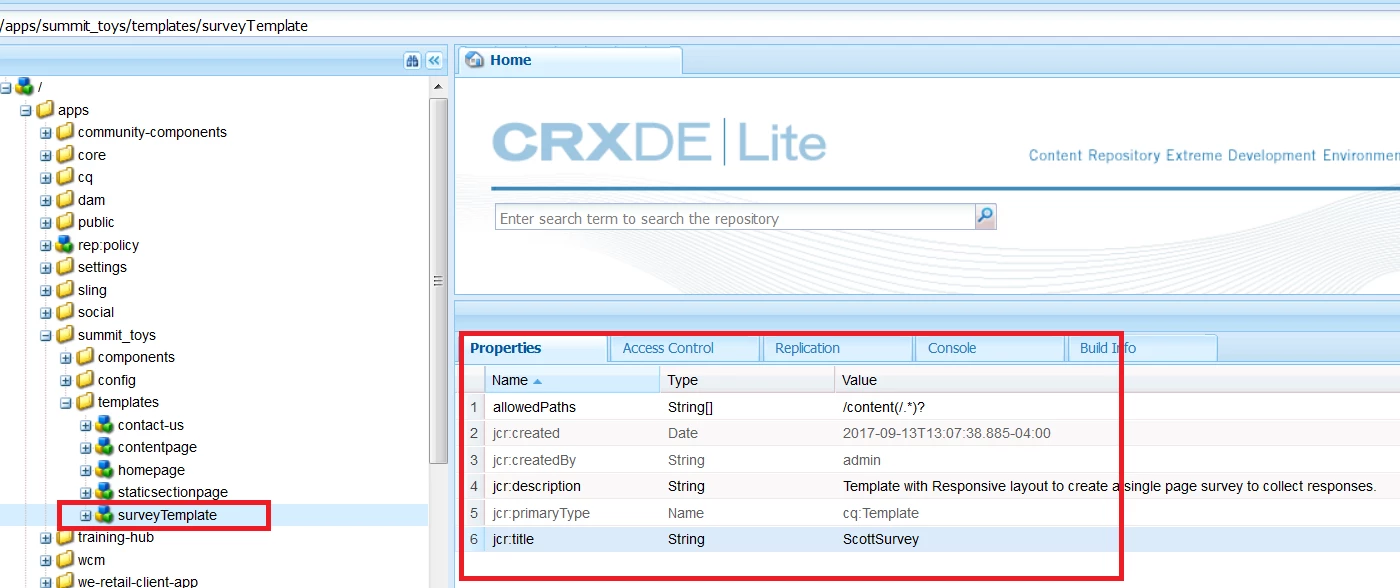Click the community-components folder icon
This screenshot has height=588, width=1400.
click(65, 132)
